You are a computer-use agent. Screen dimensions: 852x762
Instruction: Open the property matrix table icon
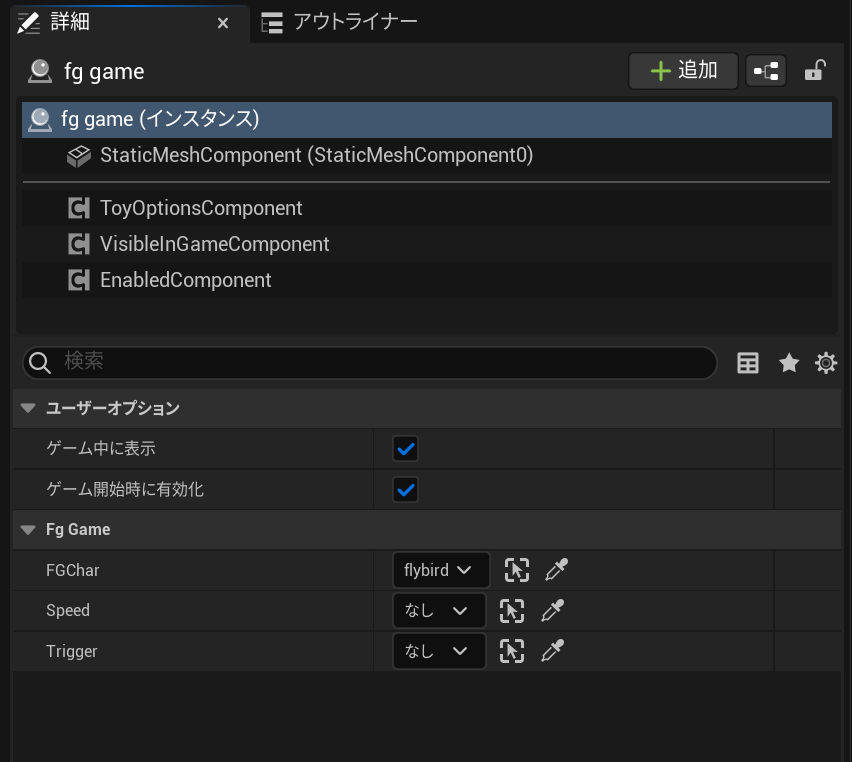pos(748,363)
